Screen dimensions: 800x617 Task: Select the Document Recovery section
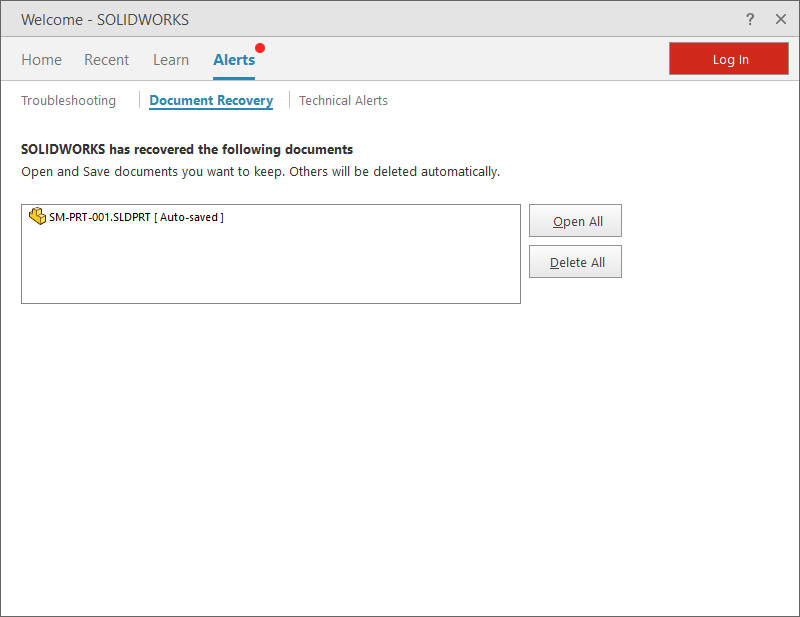[211, 100]
